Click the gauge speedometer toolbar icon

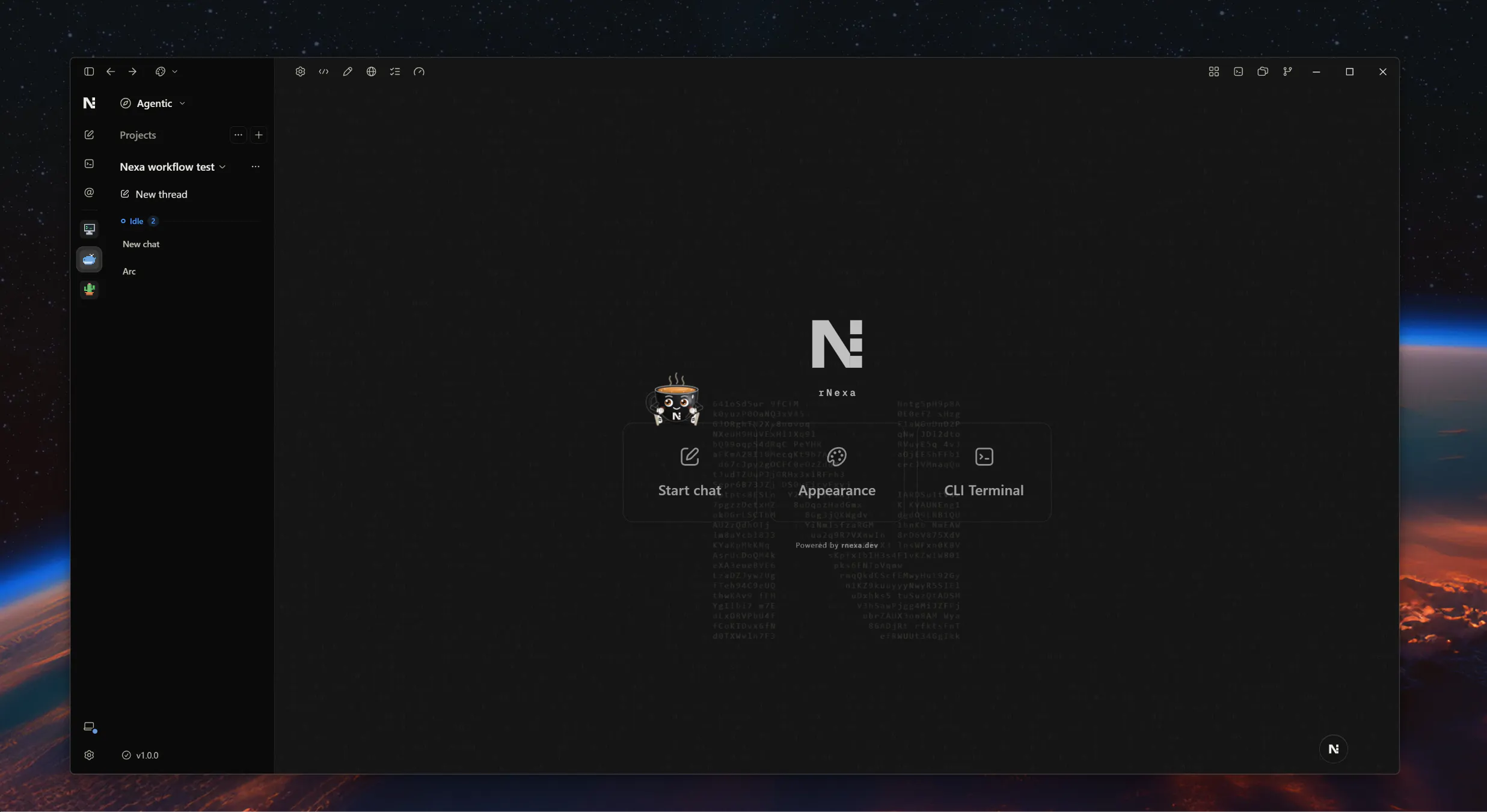click(x=419, y=72)
